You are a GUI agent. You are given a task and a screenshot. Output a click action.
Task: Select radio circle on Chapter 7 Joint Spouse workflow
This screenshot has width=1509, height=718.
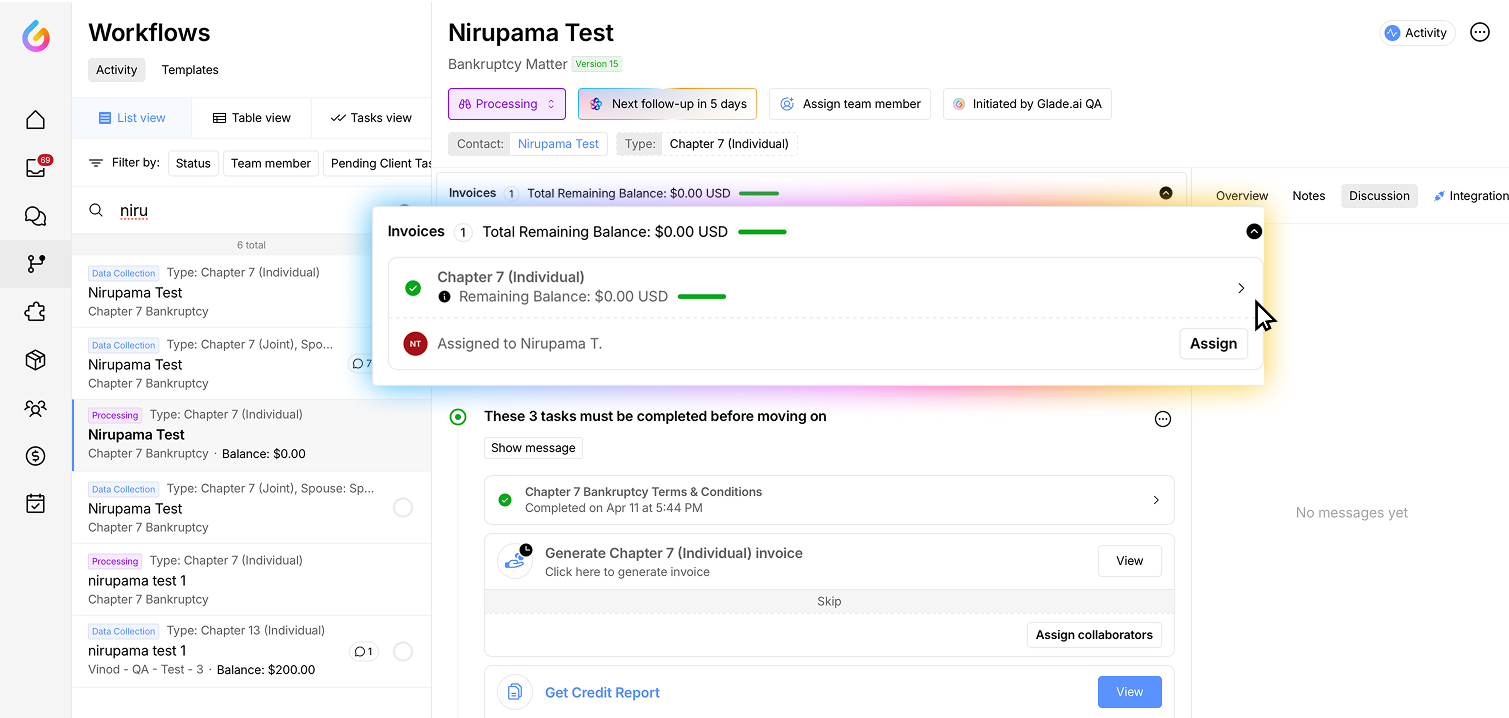[403, 508]
